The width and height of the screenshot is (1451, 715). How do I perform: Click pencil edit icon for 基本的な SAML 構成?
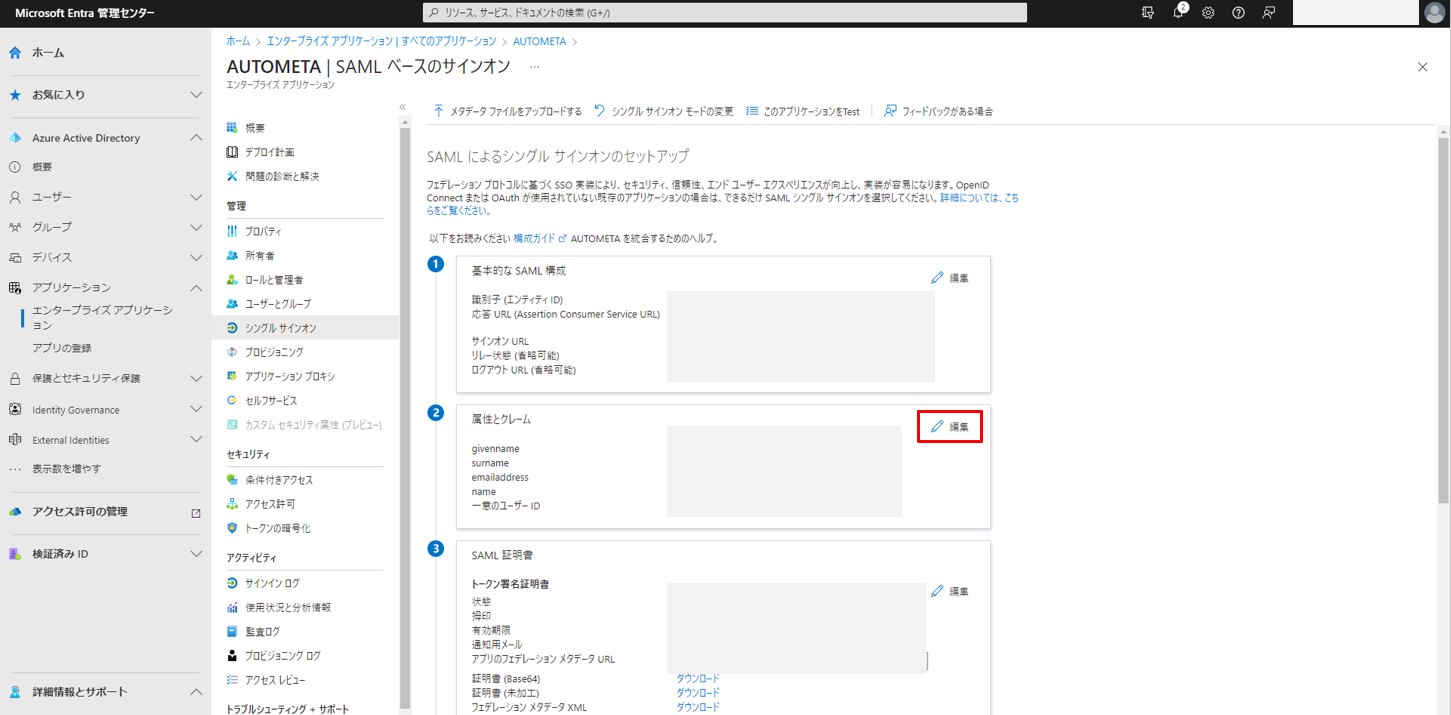pyautogui.click(x=937, y=278)
